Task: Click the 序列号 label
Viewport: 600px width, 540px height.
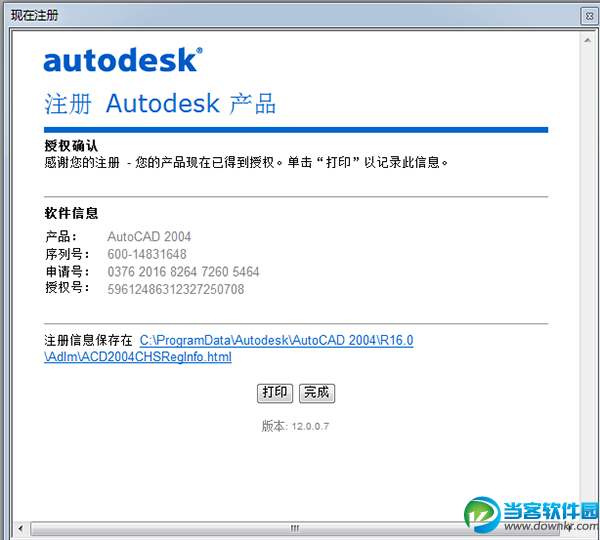Action: tap(67, 254)
